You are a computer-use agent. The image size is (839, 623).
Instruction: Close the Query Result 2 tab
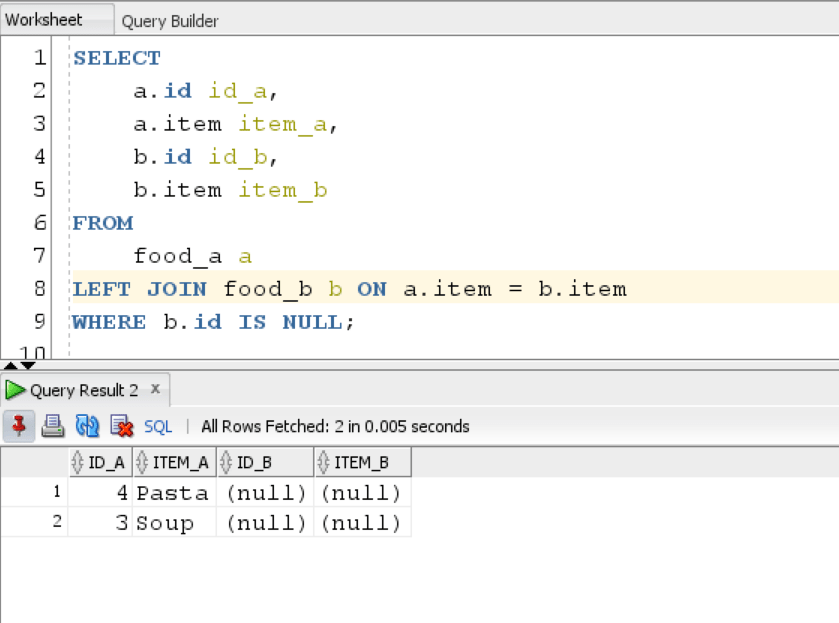(156, 390)
